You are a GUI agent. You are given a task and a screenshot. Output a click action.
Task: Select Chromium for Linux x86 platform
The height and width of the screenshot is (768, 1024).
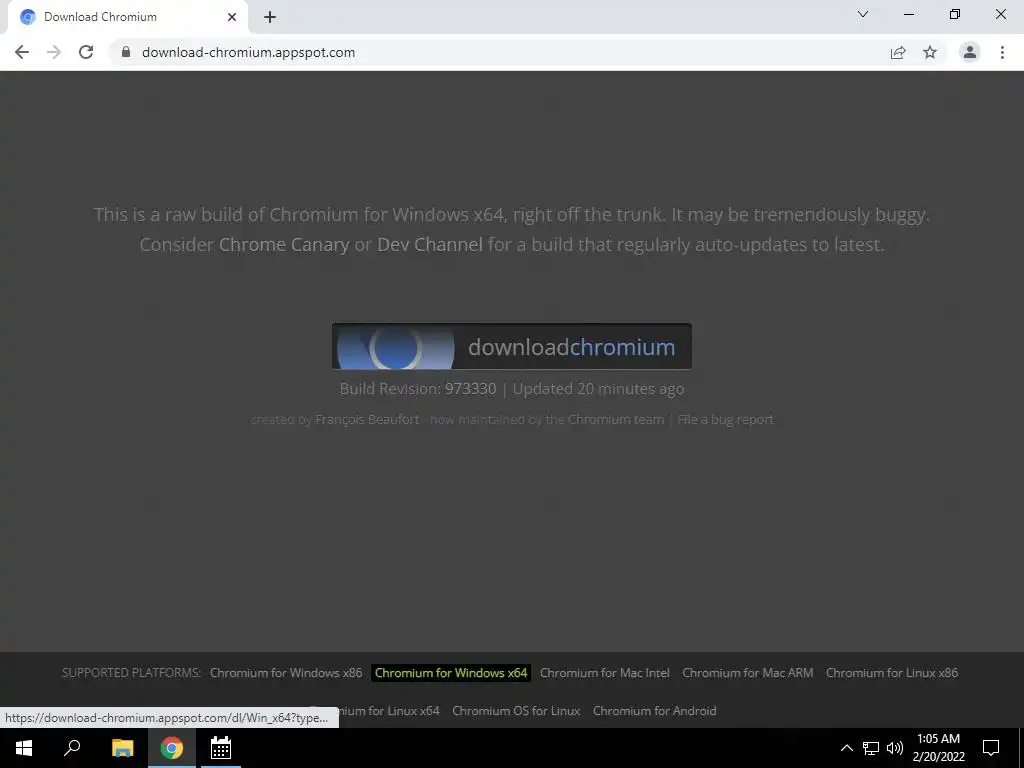click(891, 673)
